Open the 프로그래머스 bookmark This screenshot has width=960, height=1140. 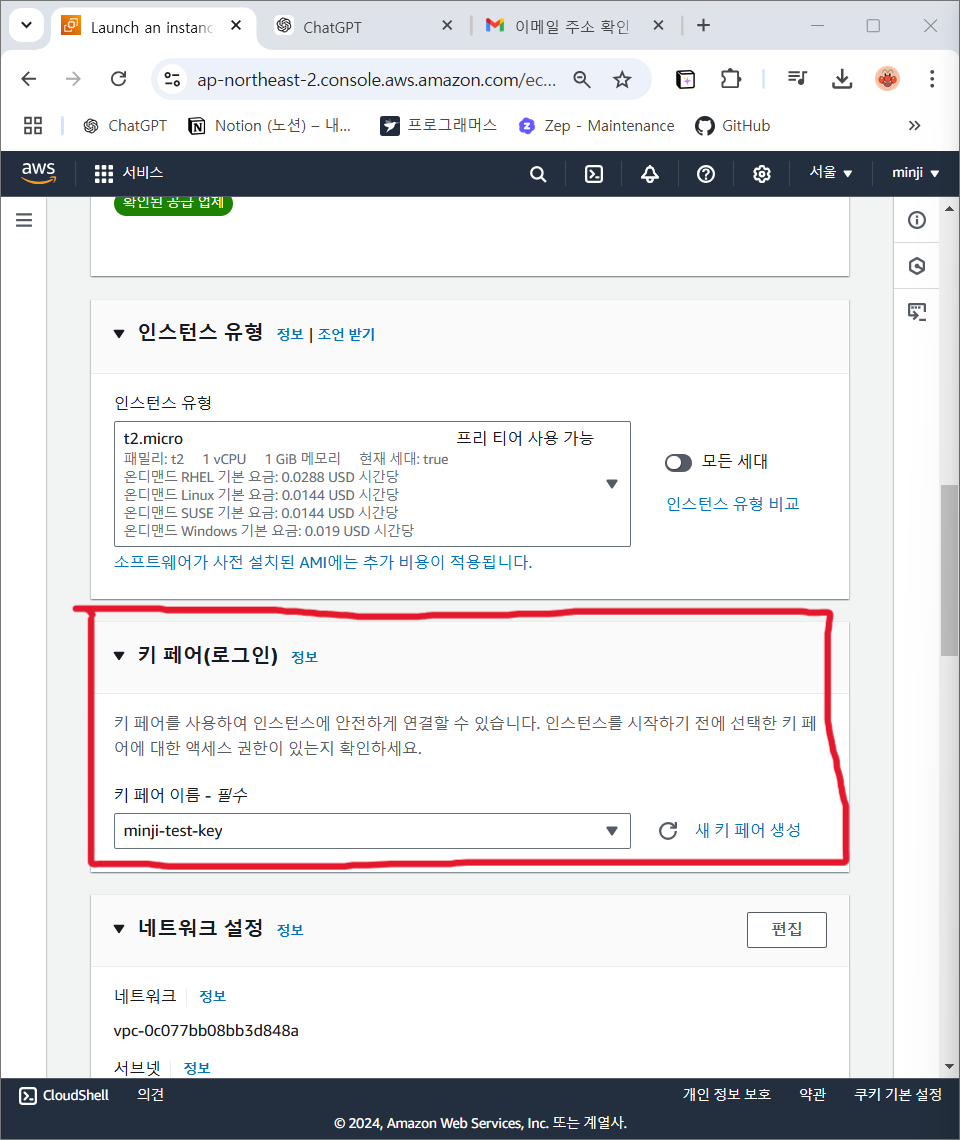click(x=439, y=126)
